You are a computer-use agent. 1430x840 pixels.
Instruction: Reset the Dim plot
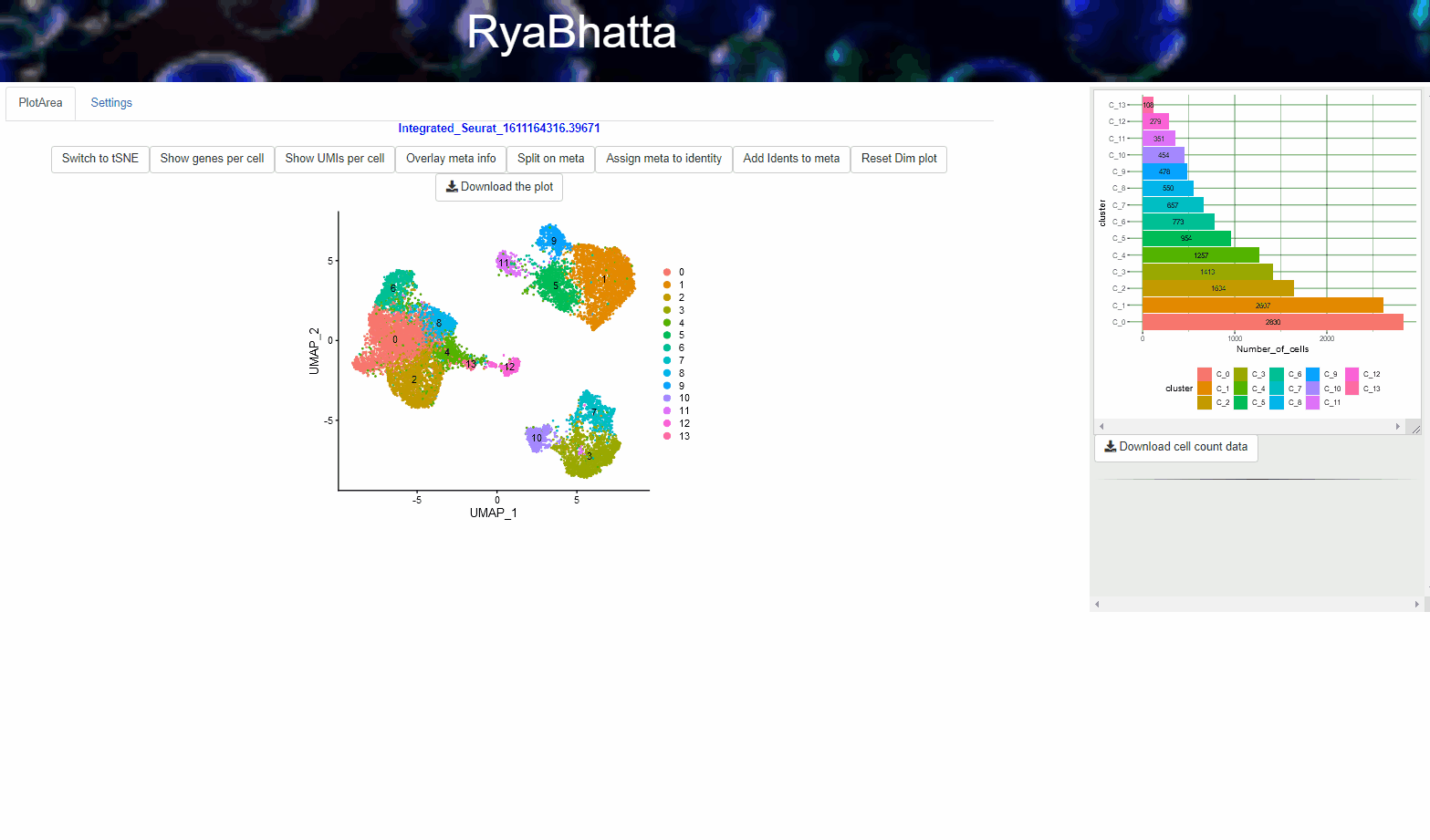pyautogui.click(x=899, y=159)
